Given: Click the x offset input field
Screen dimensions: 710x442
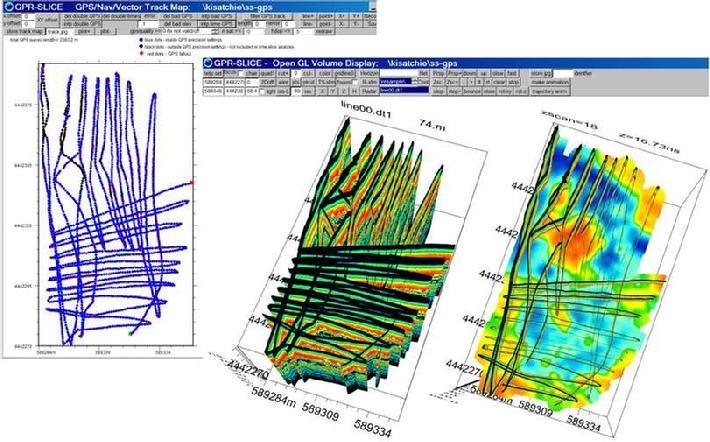Looking at the screenshot, I should 28,16.
